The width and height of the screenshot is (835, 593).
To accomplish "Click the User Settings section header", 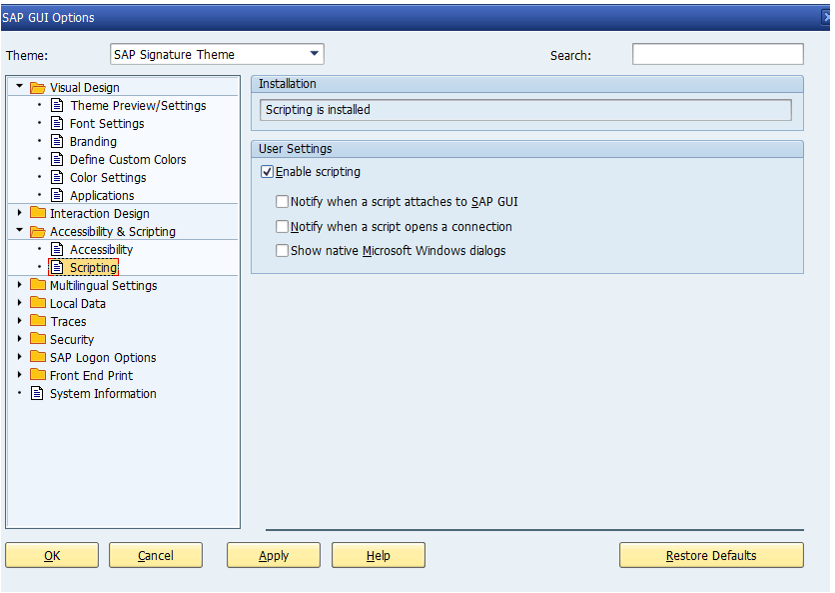I will coord(527,149).
